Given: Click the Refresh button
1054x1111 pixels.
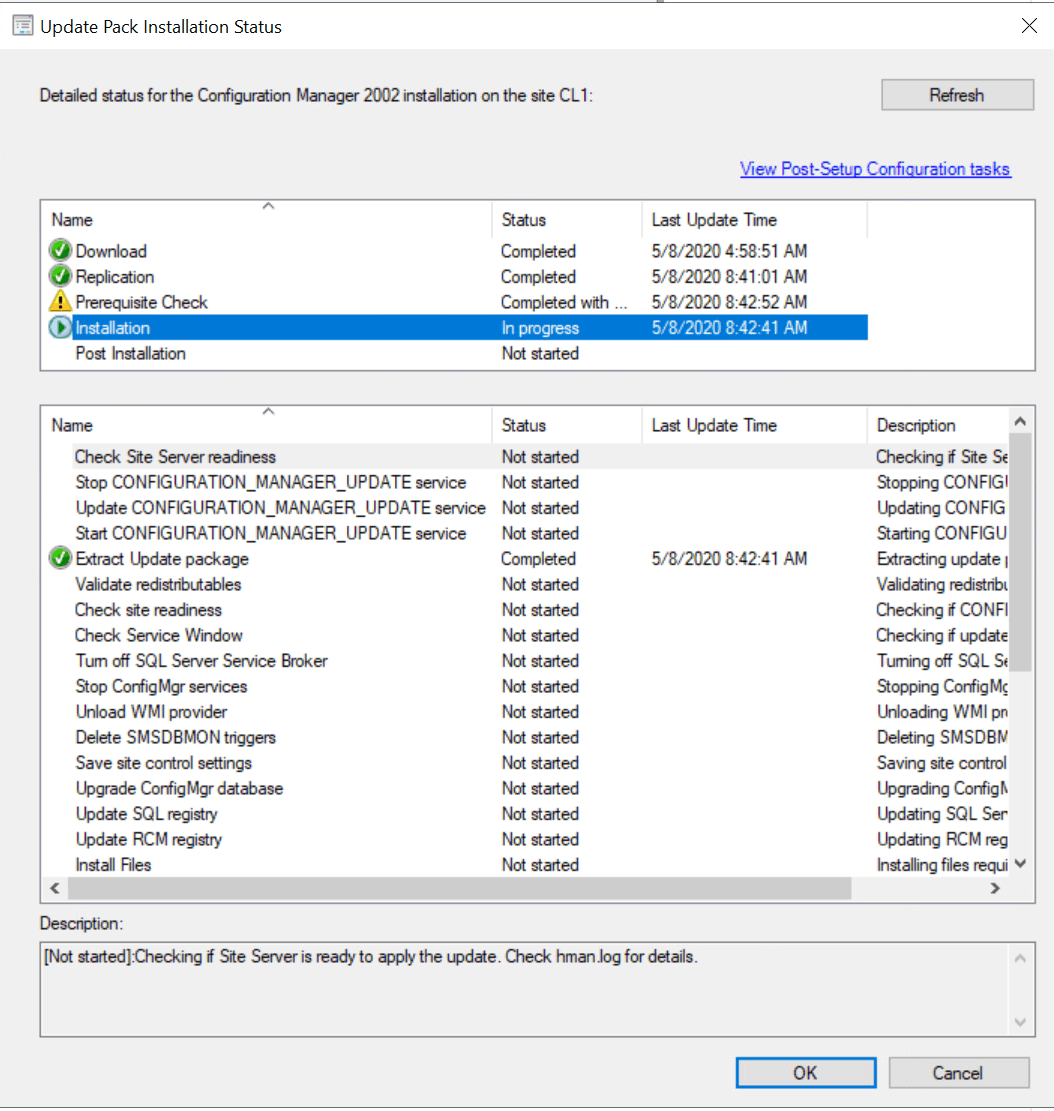Looking at the screenshot, I should [x=957, y=95].
